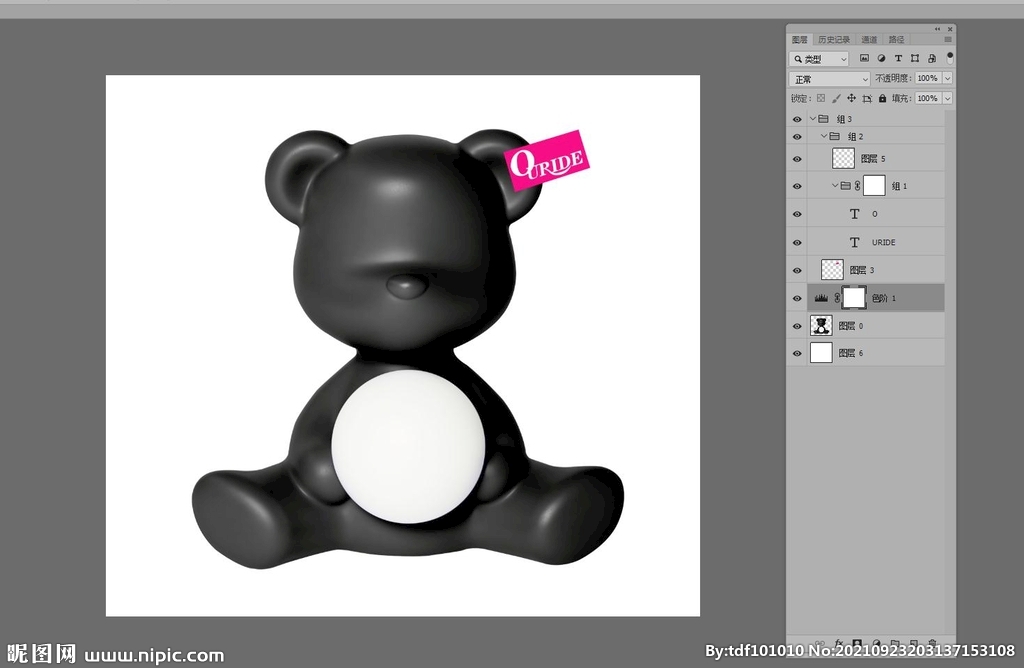Click the lock all padlock icon
Viewport: 1024px width, 668px height.
click(x=882, y=99)
